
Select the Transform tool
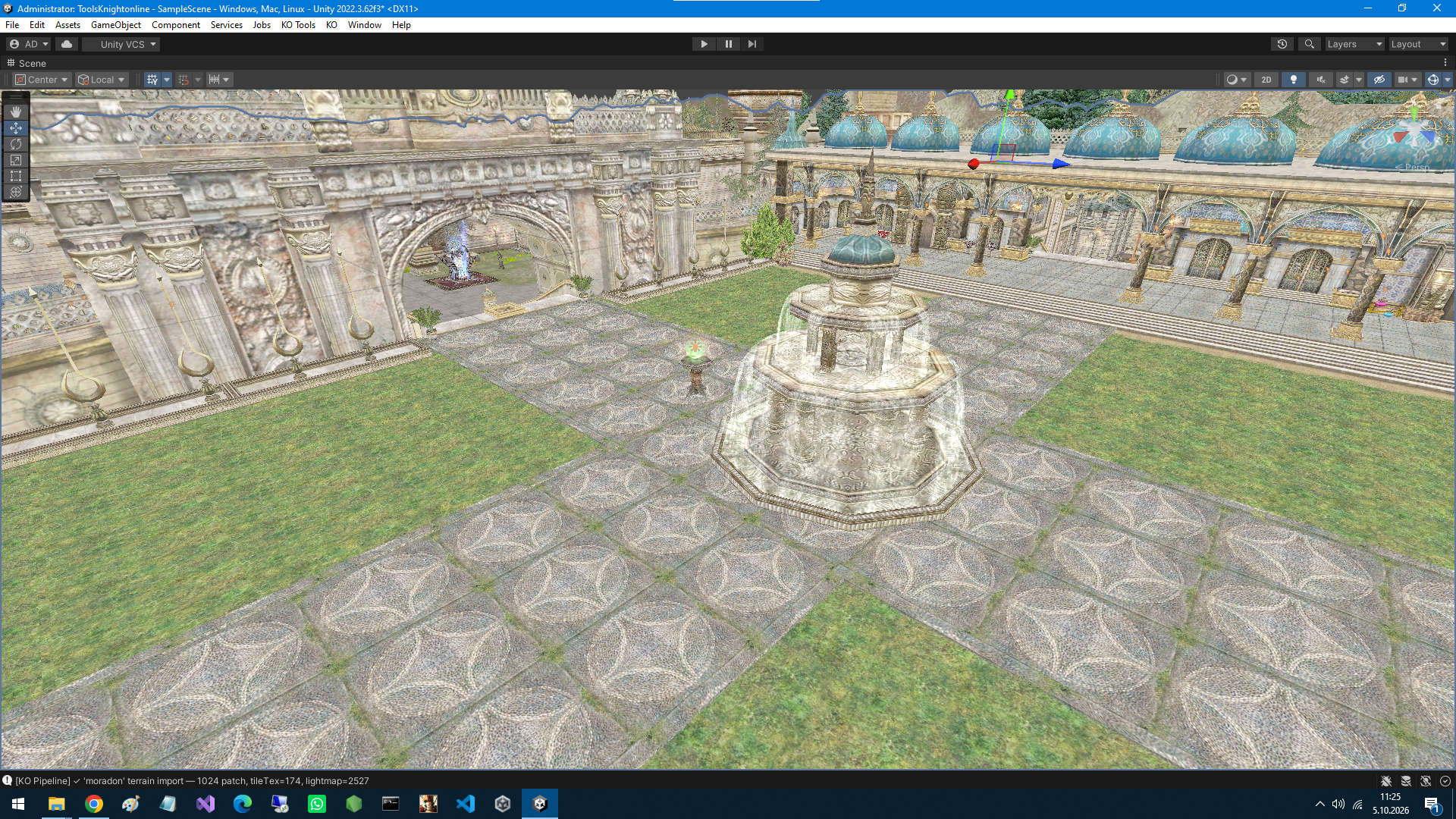pyautogui.click(x=16, y=192)
